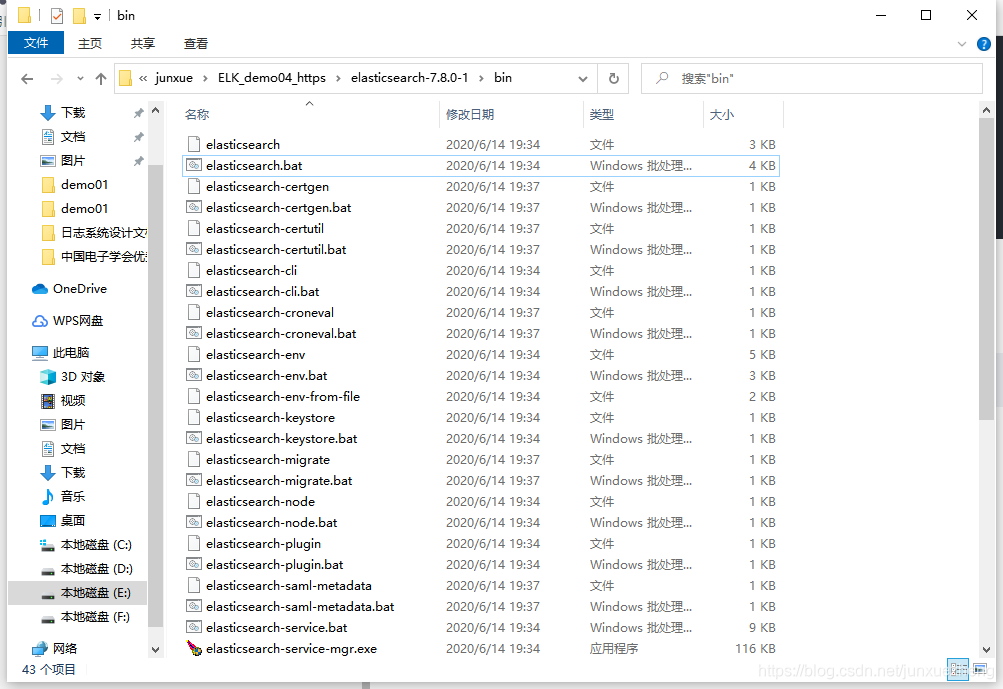
Task: Click the Back navigation arrow
Action: tap(27, 79)
